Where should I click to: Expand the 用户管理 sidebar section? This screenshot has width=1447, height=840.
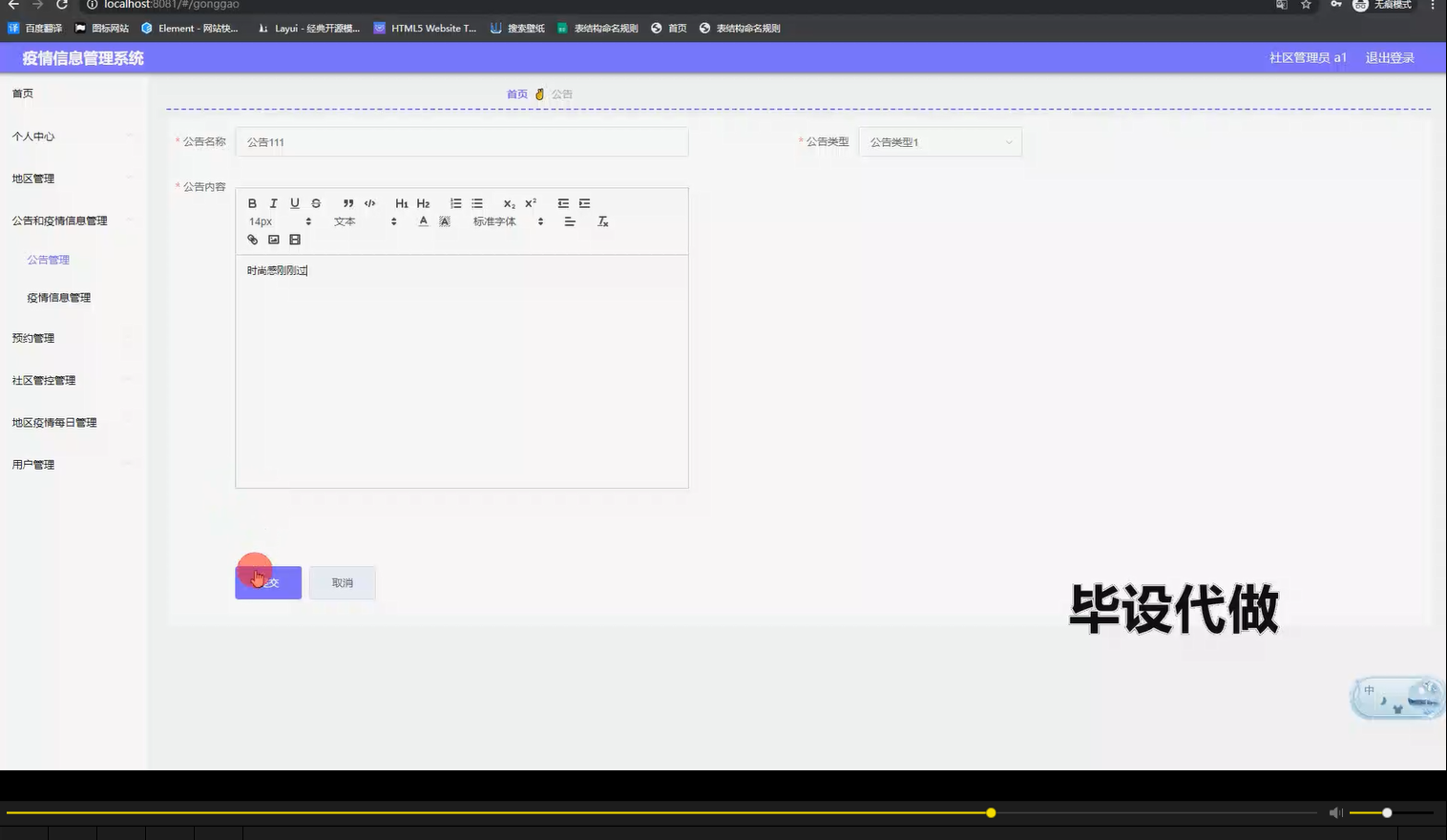[31, 464]
